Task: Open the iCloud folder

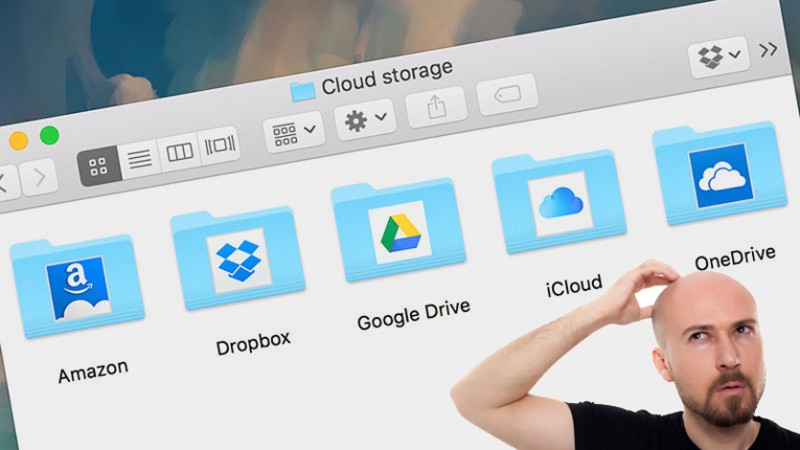Action: (x=560, y=202)
